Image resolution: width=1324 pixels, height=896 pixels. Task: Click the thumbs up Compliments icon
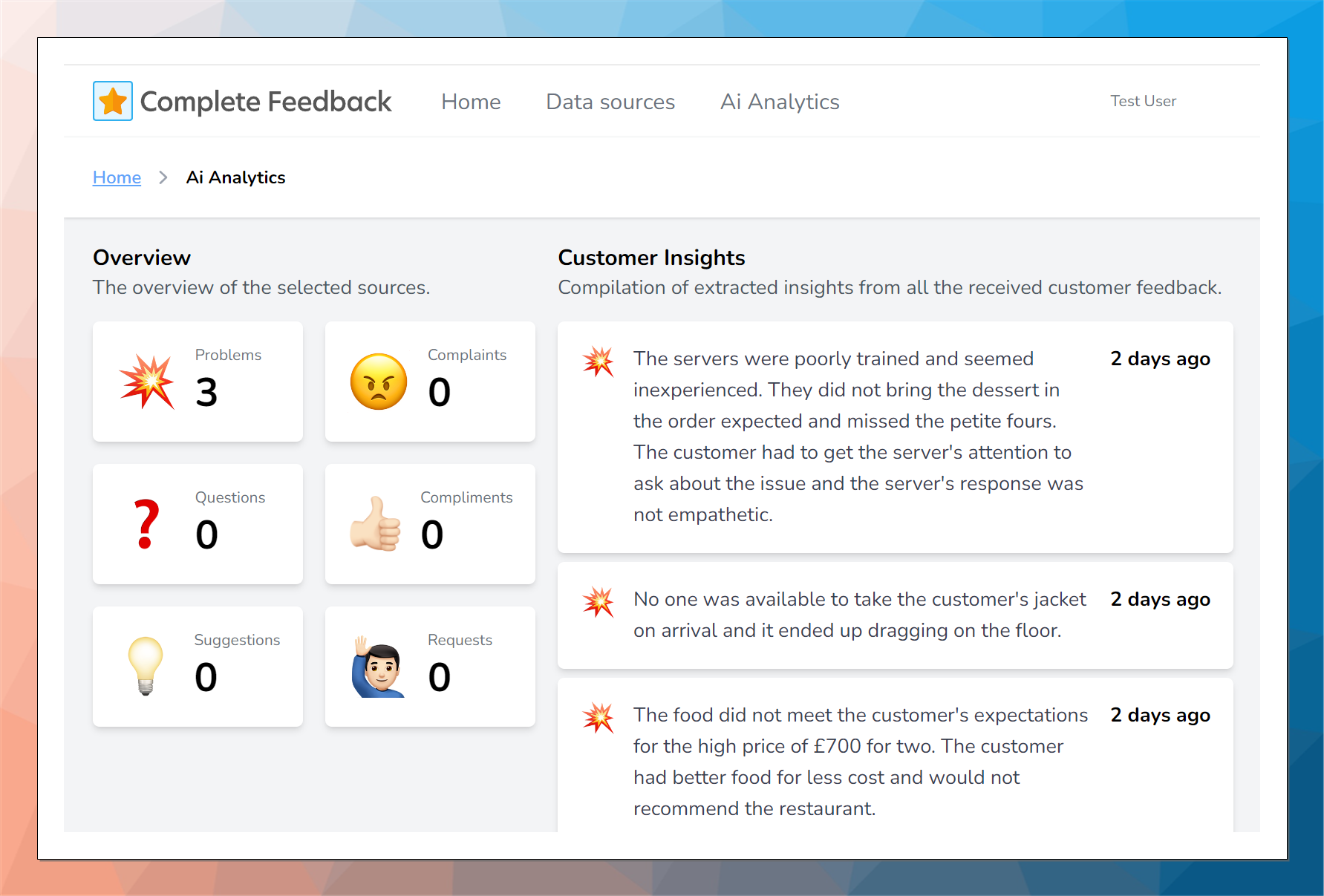coord(376,524)
